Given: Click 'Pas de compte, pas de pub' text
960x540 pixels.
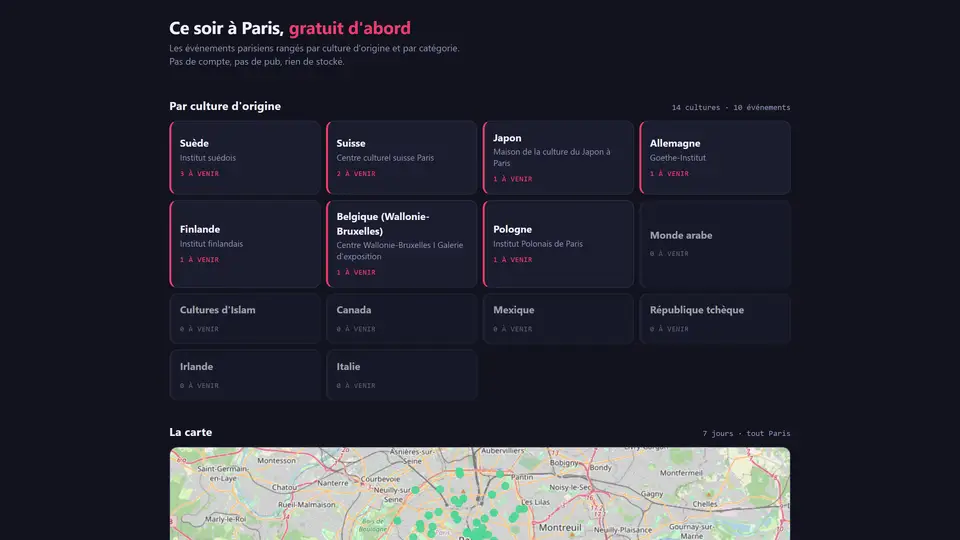Looking at the screenshot, I should [226, 61].
